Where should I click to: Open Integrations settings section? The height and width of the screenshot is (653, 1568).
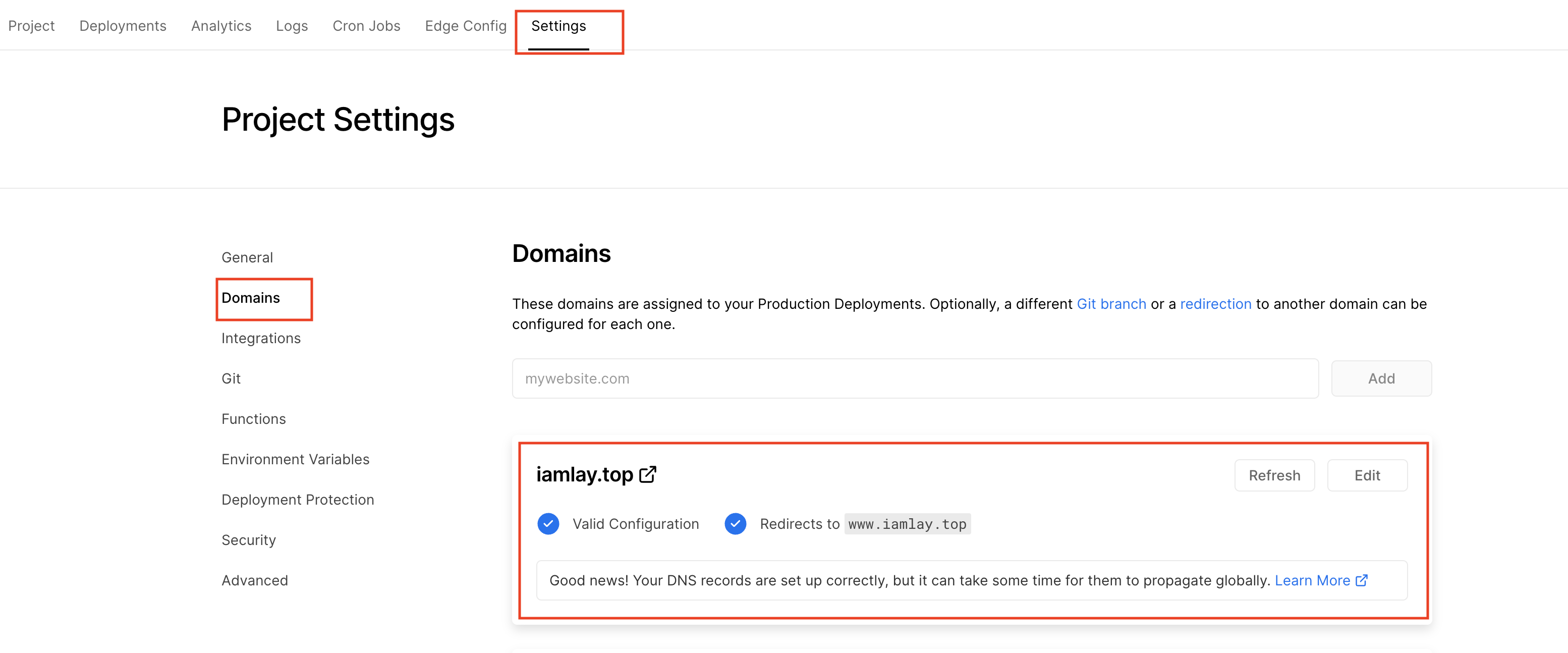261,338
